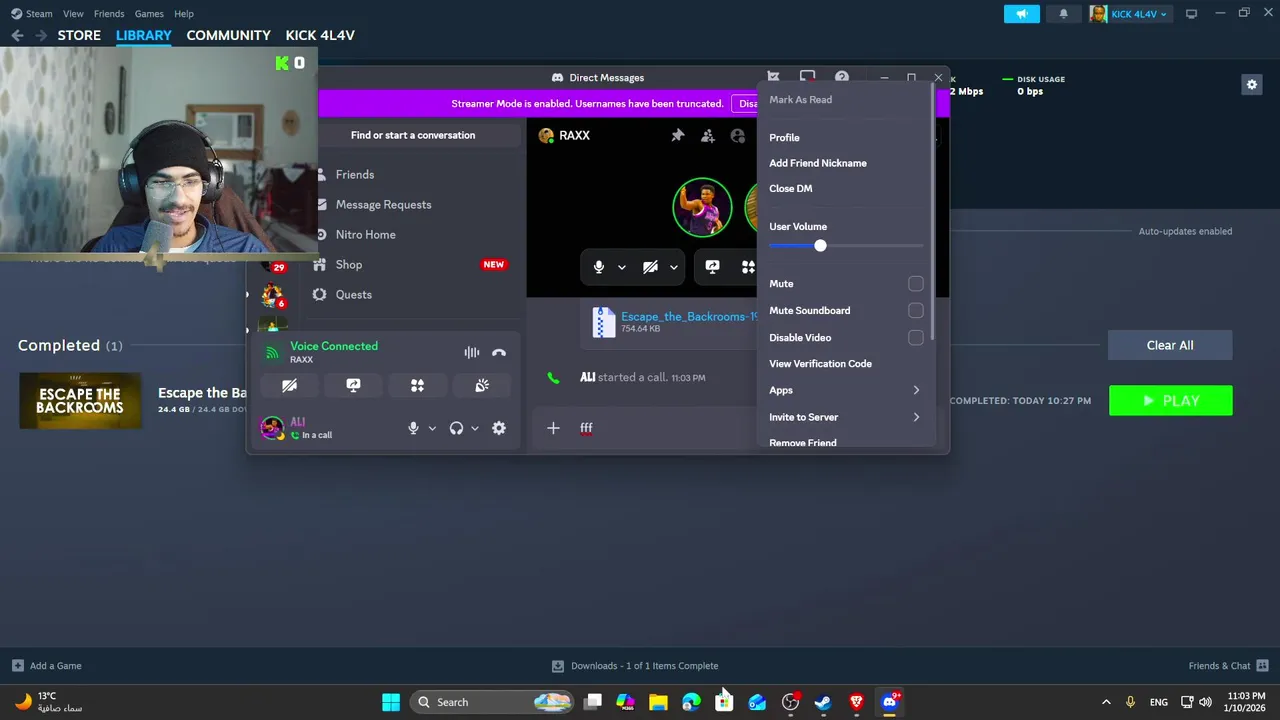Open activities button under Voice Connected

click(417, 385)
